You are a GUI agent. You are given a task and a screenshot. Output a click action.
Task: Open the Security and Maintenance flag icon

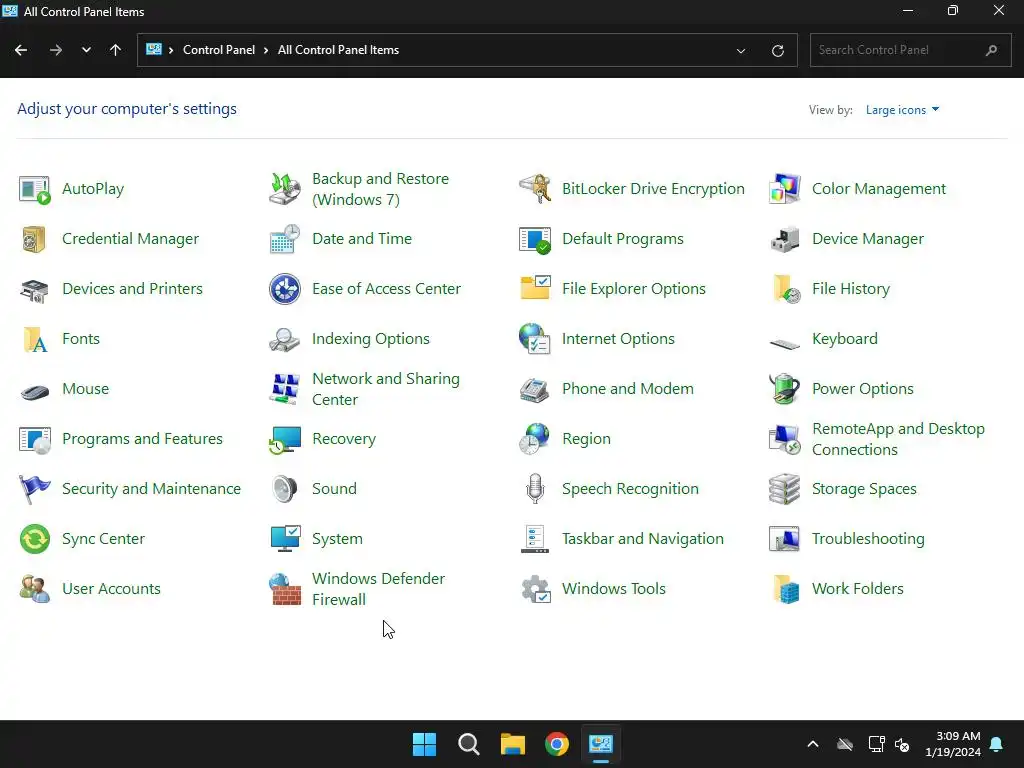click(x=35, y=489)
